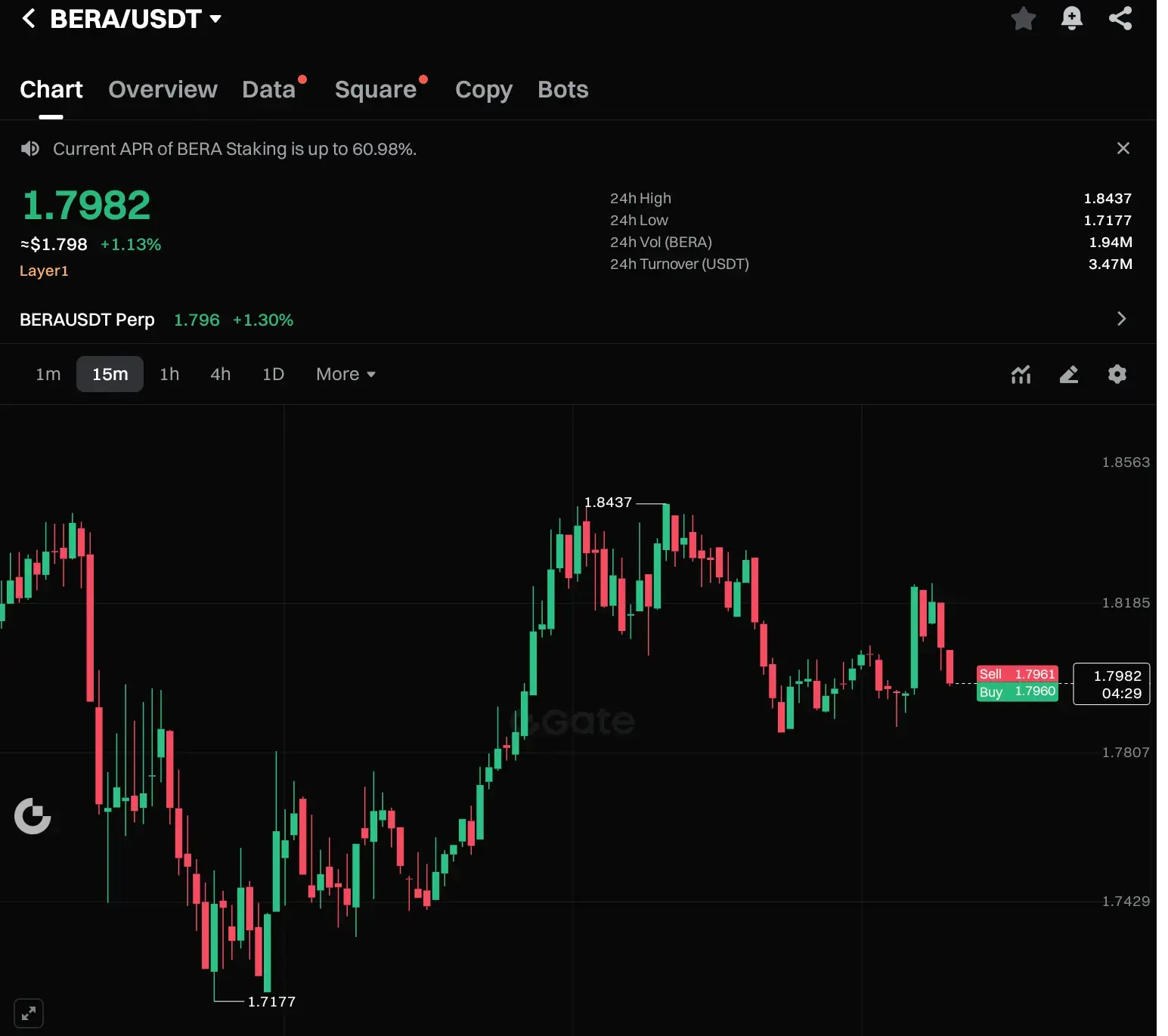Open the Square tab

pos(376,89)
